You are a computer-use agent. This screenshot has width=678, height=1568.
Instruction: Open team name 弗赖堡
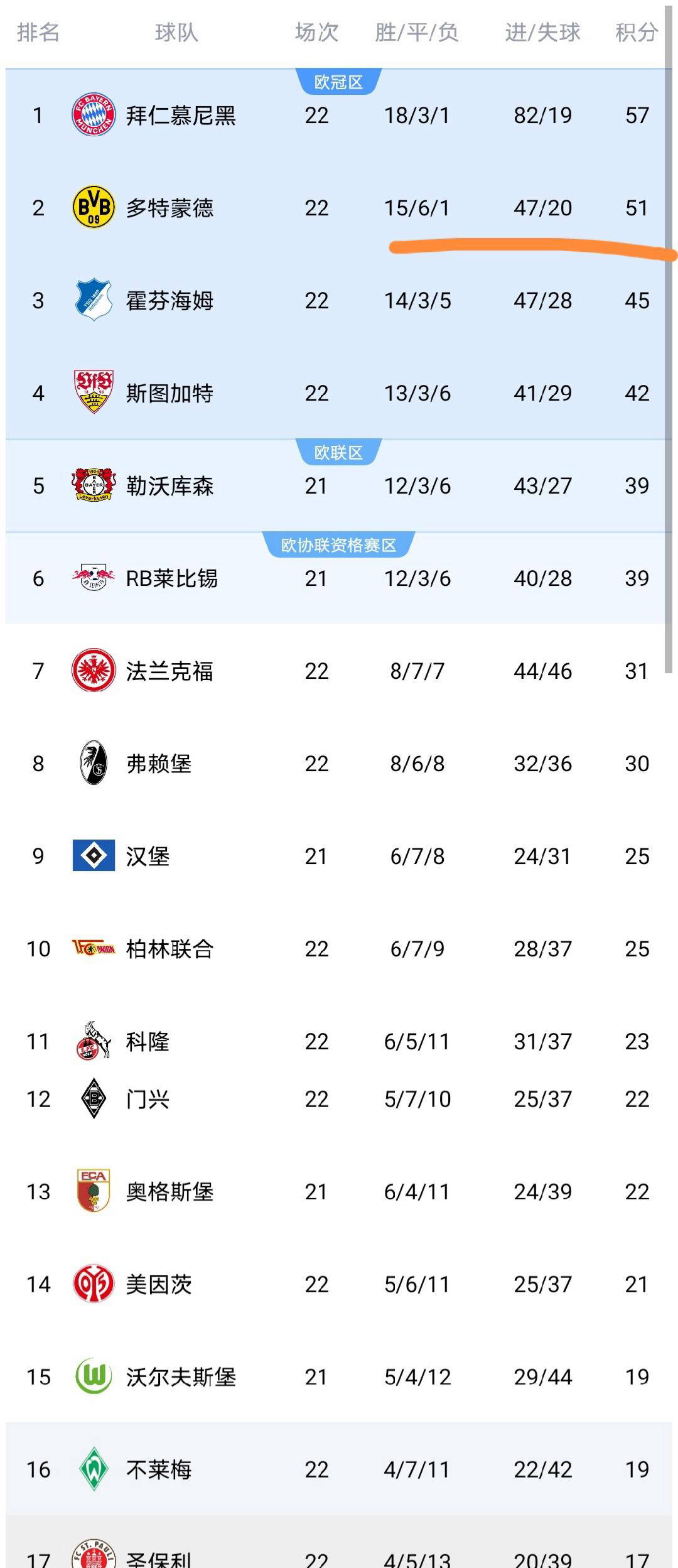pos(159,764)
